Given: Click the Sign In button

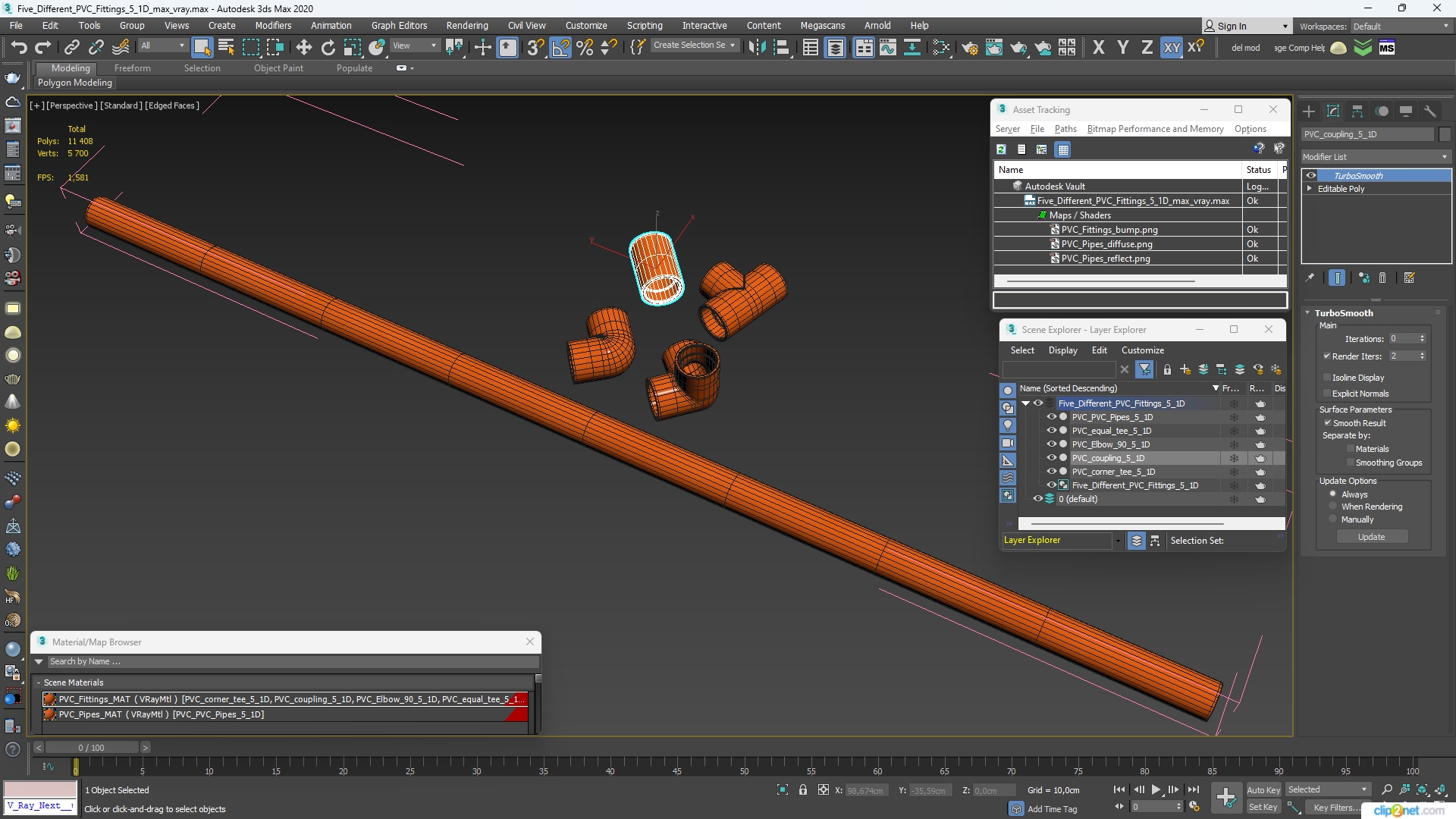Looking at the screenshot, I should coord(1245,26).
